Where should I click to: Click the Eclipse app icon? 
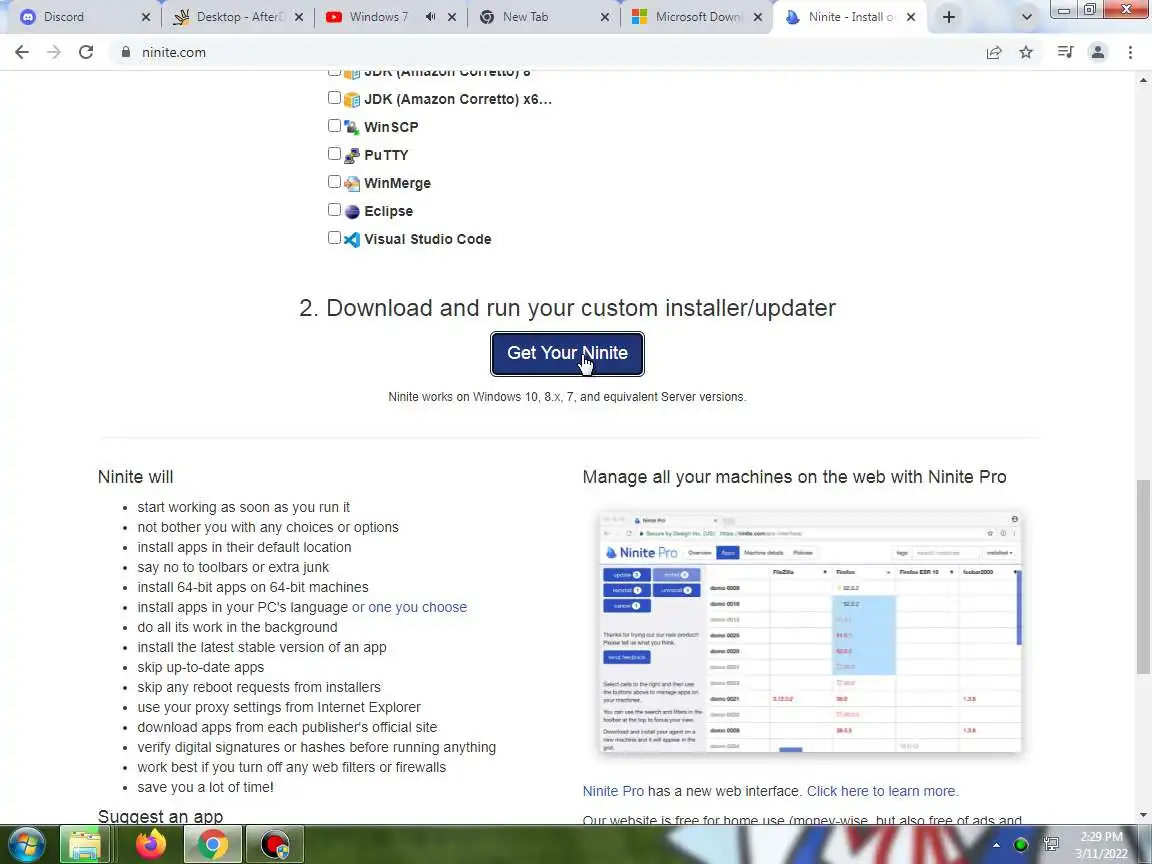tap(352, 212)
